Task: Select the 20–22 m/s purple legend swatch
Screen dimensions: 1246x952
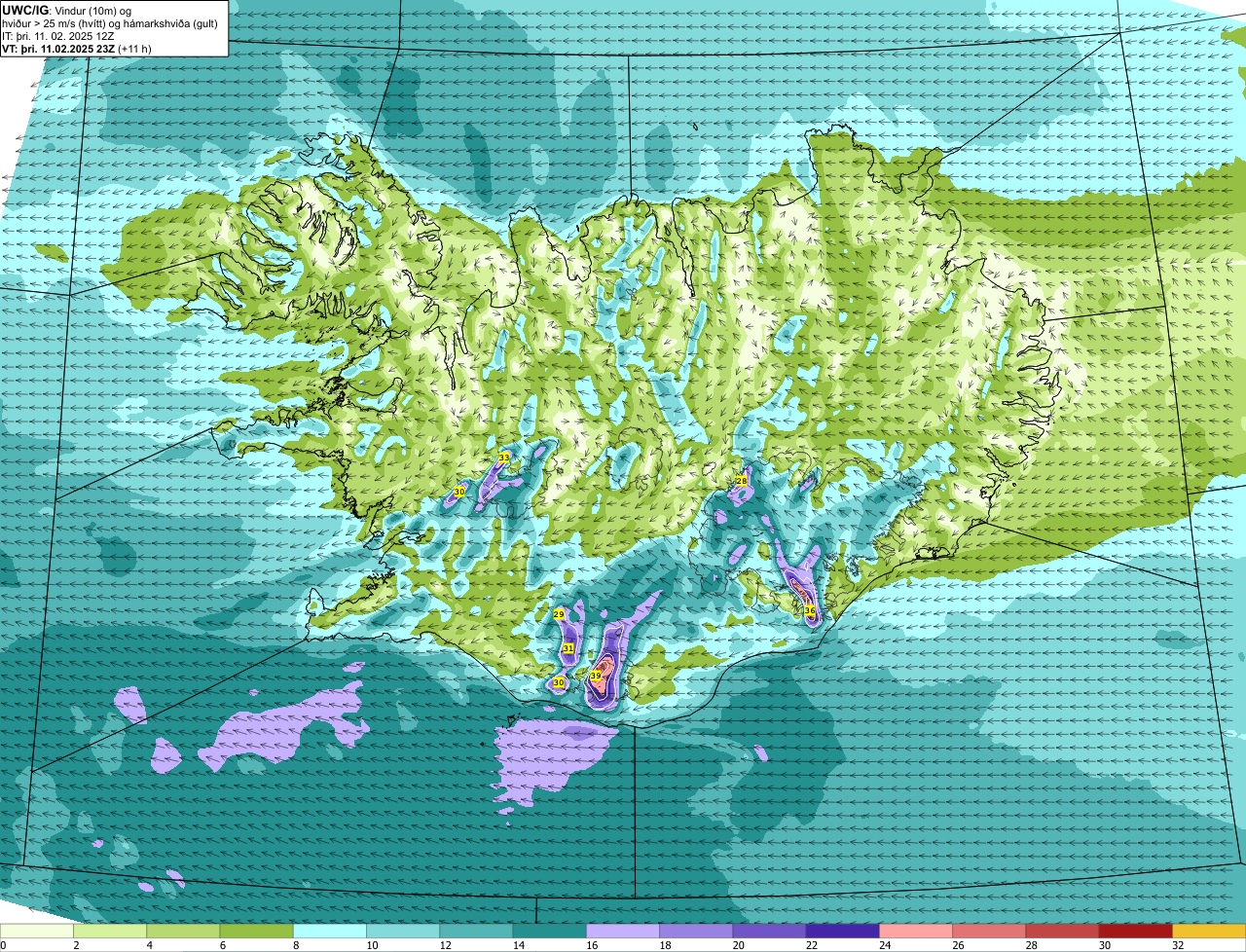Action: pos(769,932)
